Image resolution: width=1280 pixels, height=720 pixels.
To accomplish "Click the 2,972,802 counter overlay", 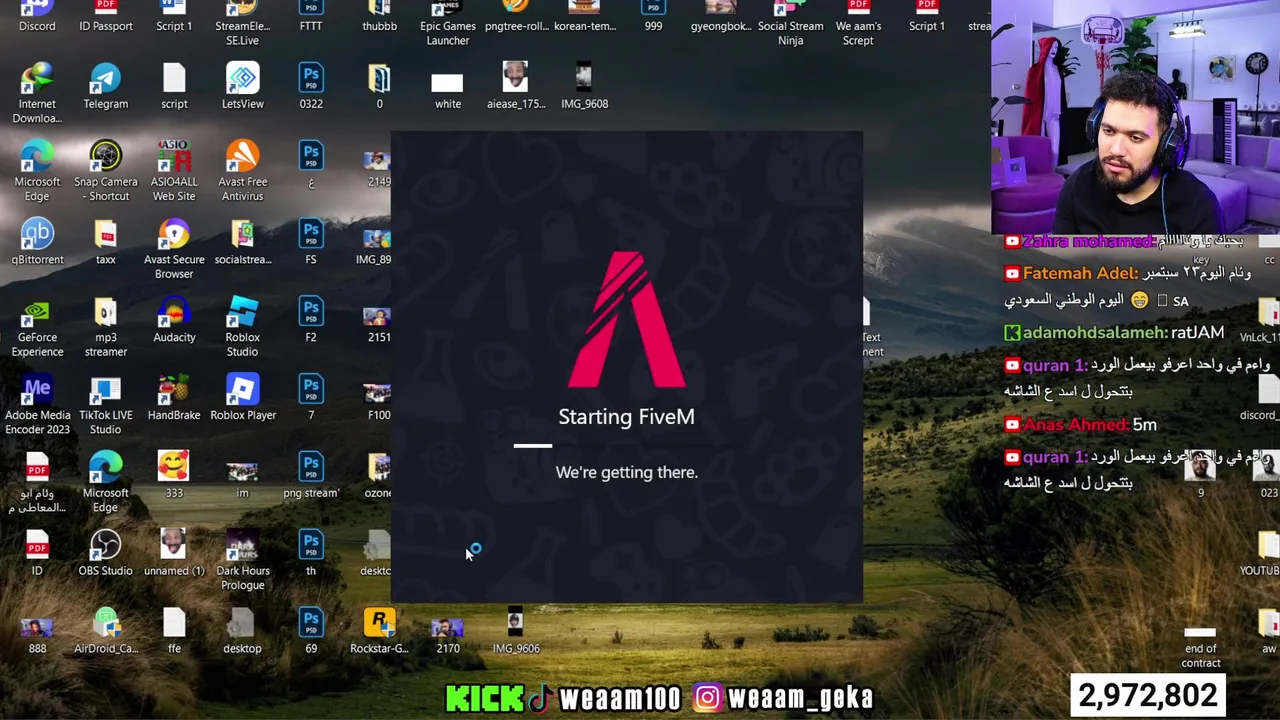I will click(1147, 696).
